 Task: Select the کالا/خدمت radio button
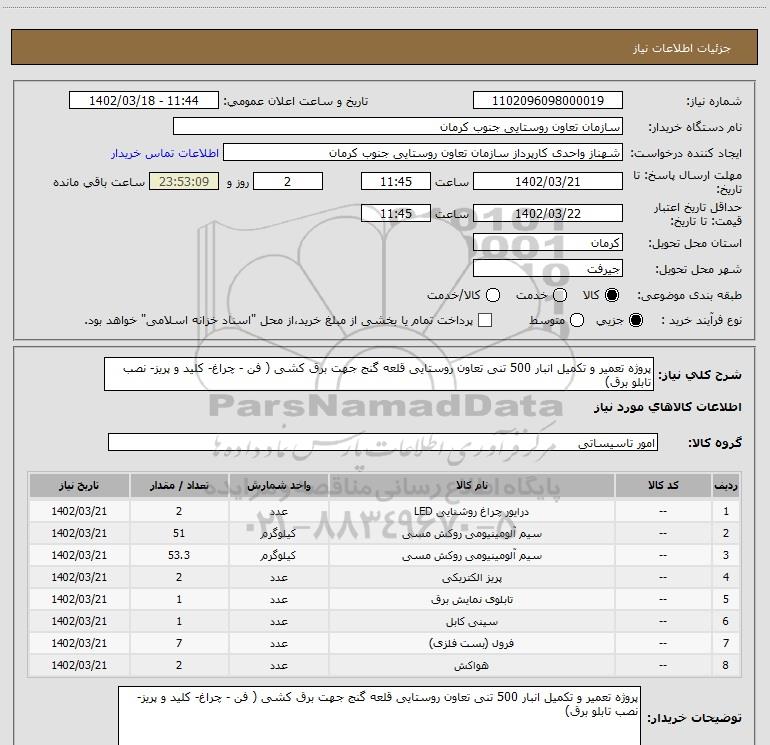tap(493, 295)
